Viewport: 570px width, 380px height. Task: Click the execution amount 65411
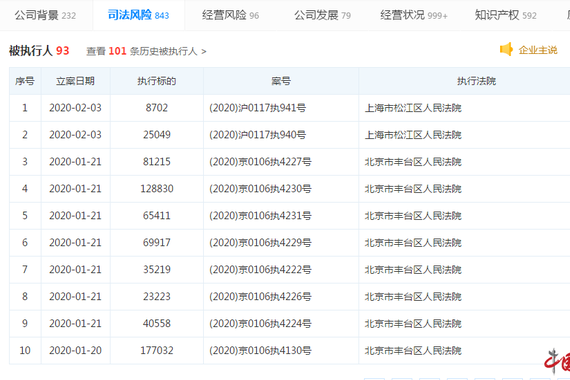click(x=157, y=216)
